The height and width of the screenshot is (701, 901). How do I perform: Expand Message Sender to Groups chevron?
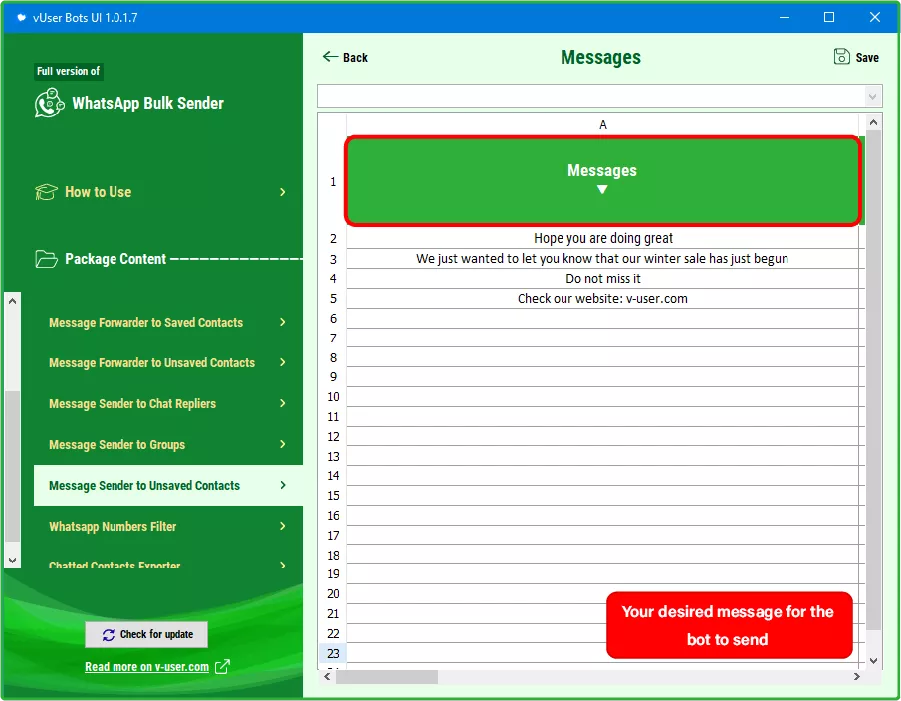coord(283,444)
